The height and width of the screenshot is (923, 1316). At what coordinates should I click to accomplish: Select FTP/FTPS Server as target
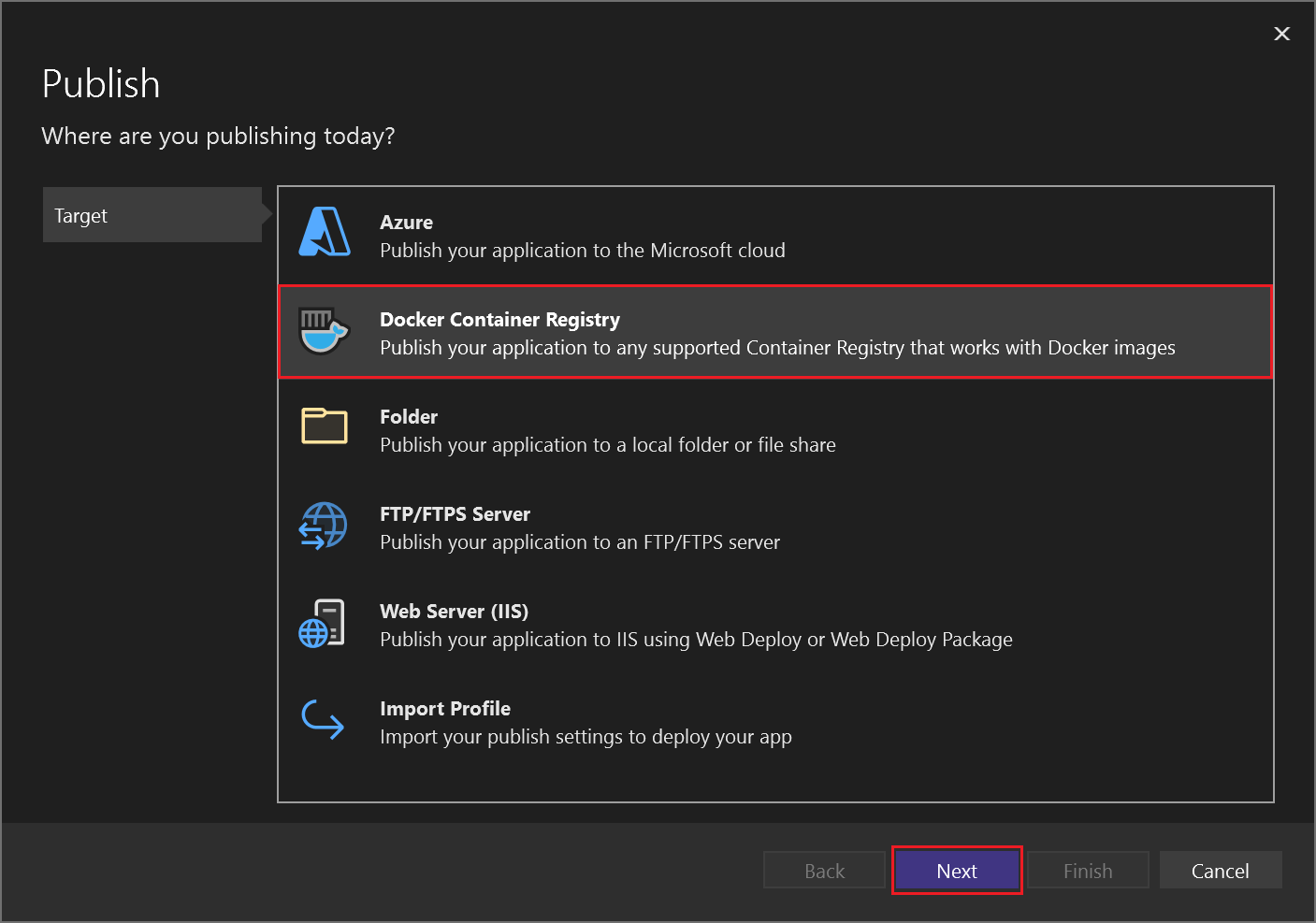pos(655,526)
